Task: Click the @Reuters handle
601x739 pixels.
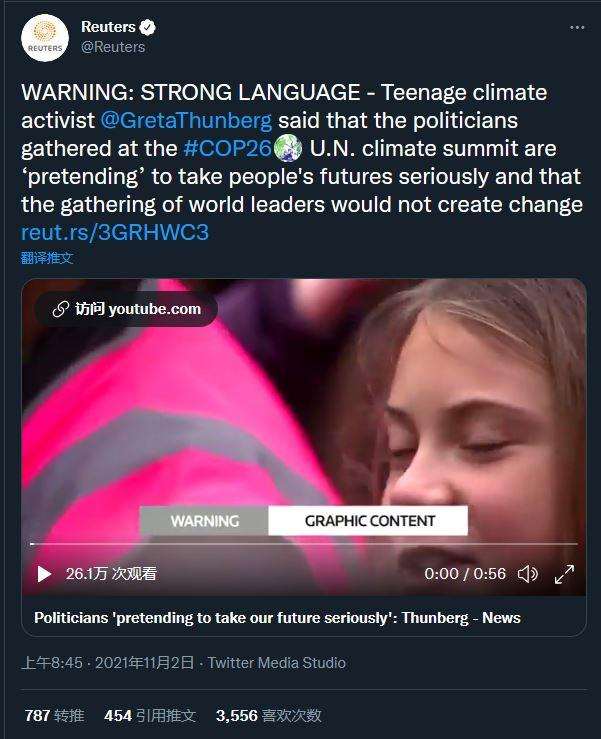Action: point(113,46)
